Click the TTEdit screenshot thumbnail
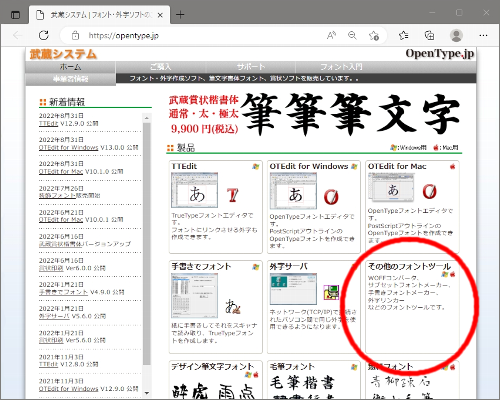 pos(194,190)
